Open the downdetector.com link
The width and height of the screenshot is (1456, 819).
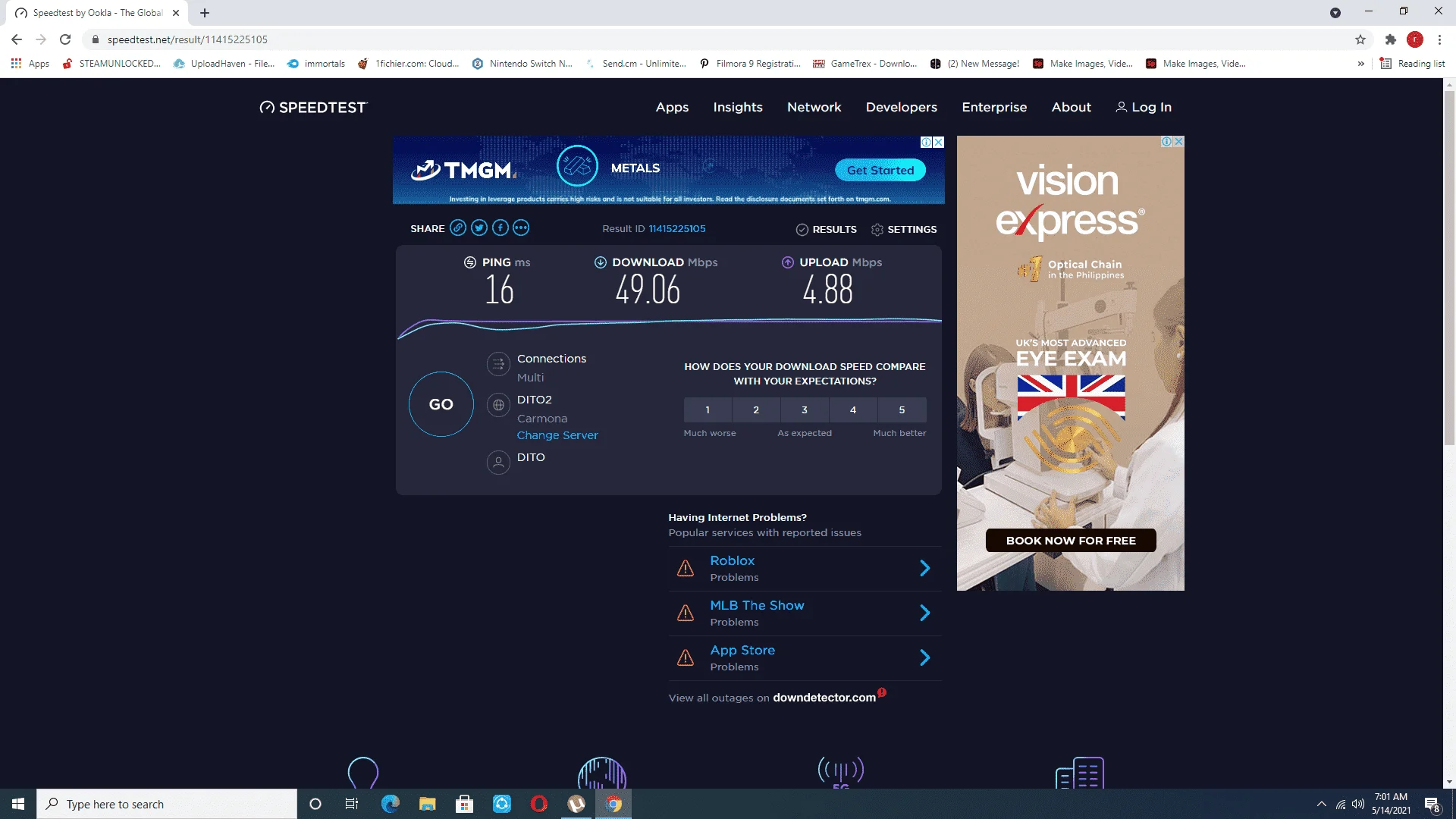click(824, 698)
